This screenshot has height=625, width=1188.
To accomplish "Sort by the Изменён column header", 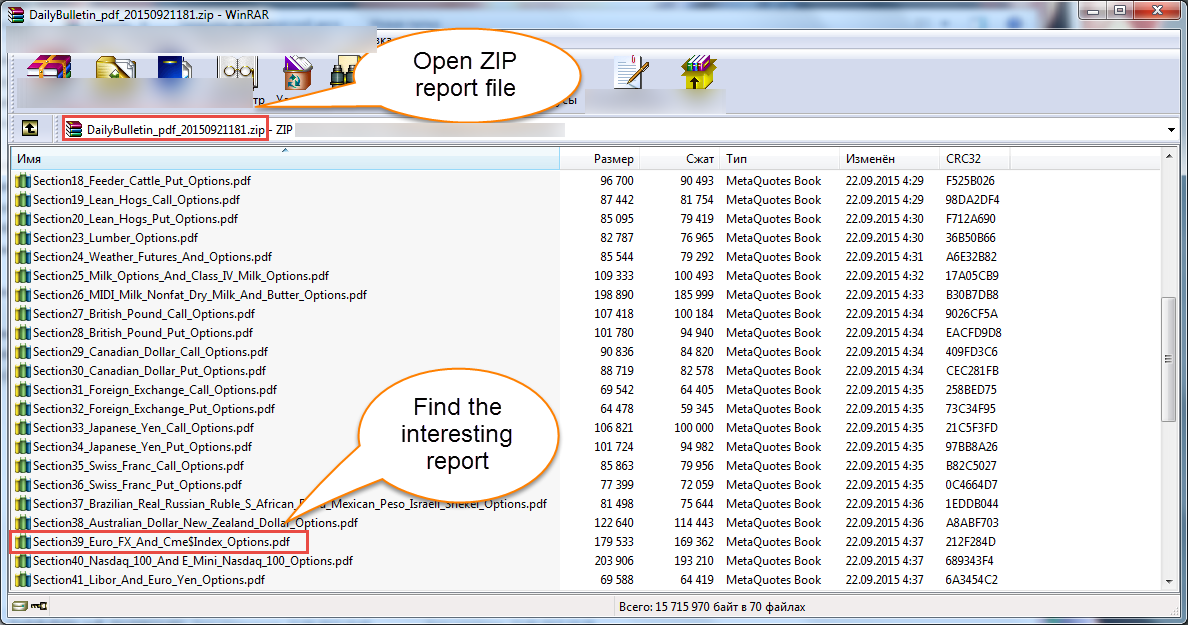I will (889, 158).
